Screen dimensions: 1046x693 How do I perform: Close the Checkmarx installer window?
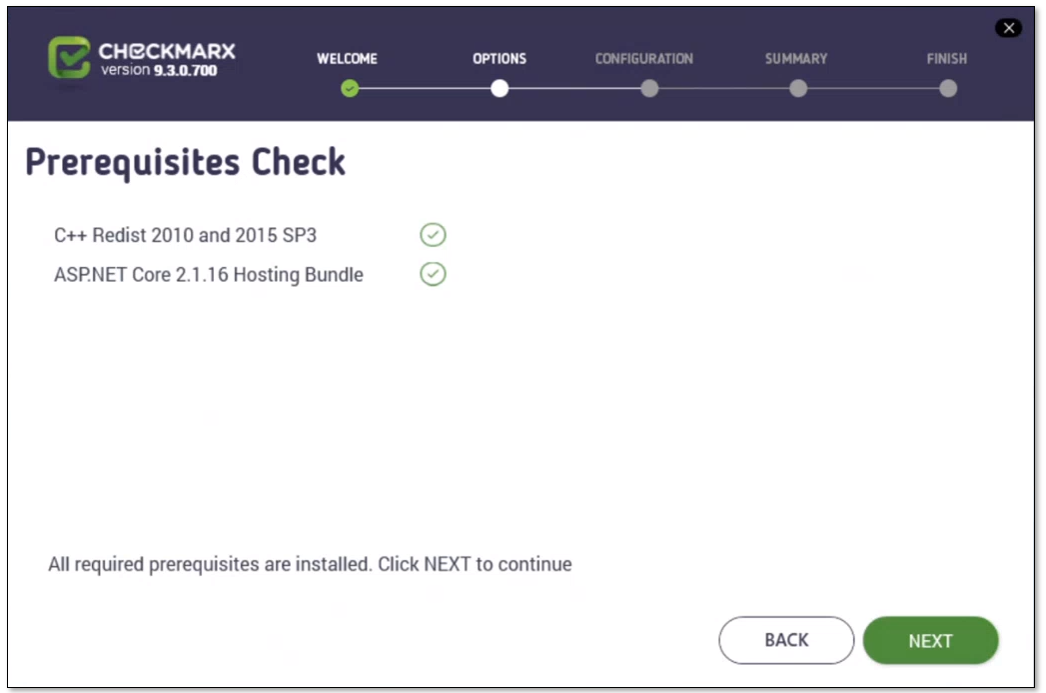pyautogui.click(x=1009, y=28)
